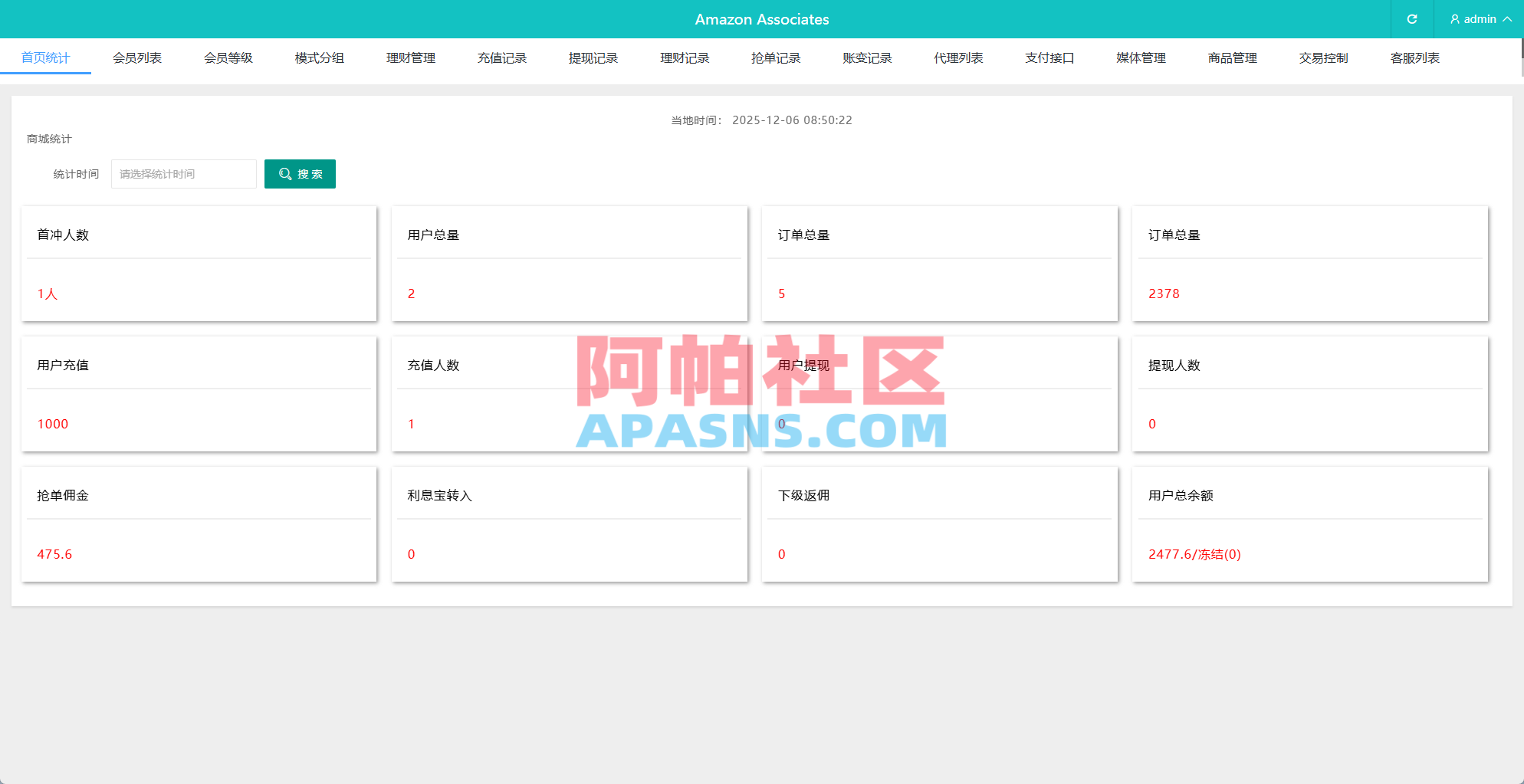1524x784 pixels.
Task: Open the admin user dropdown
Action: click(x=1480, y=19)
